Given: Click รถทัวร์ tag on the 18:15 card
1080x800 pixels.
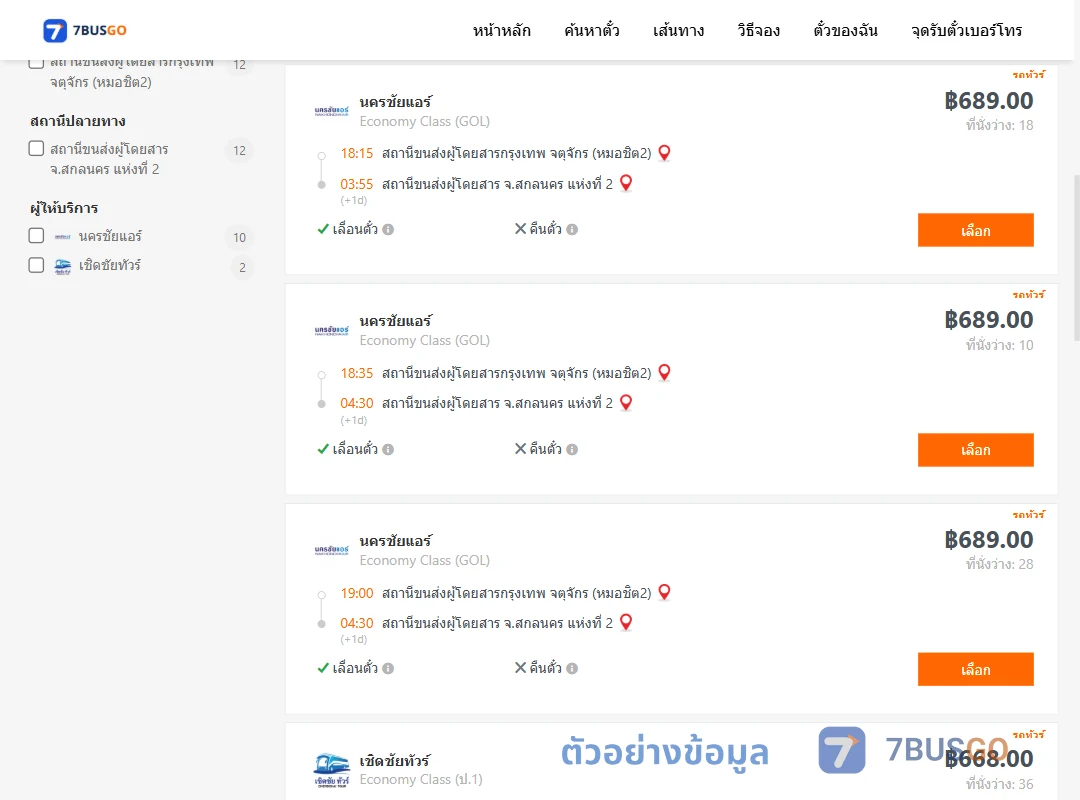Looking at the screenshot, I should pos(1028,74).
